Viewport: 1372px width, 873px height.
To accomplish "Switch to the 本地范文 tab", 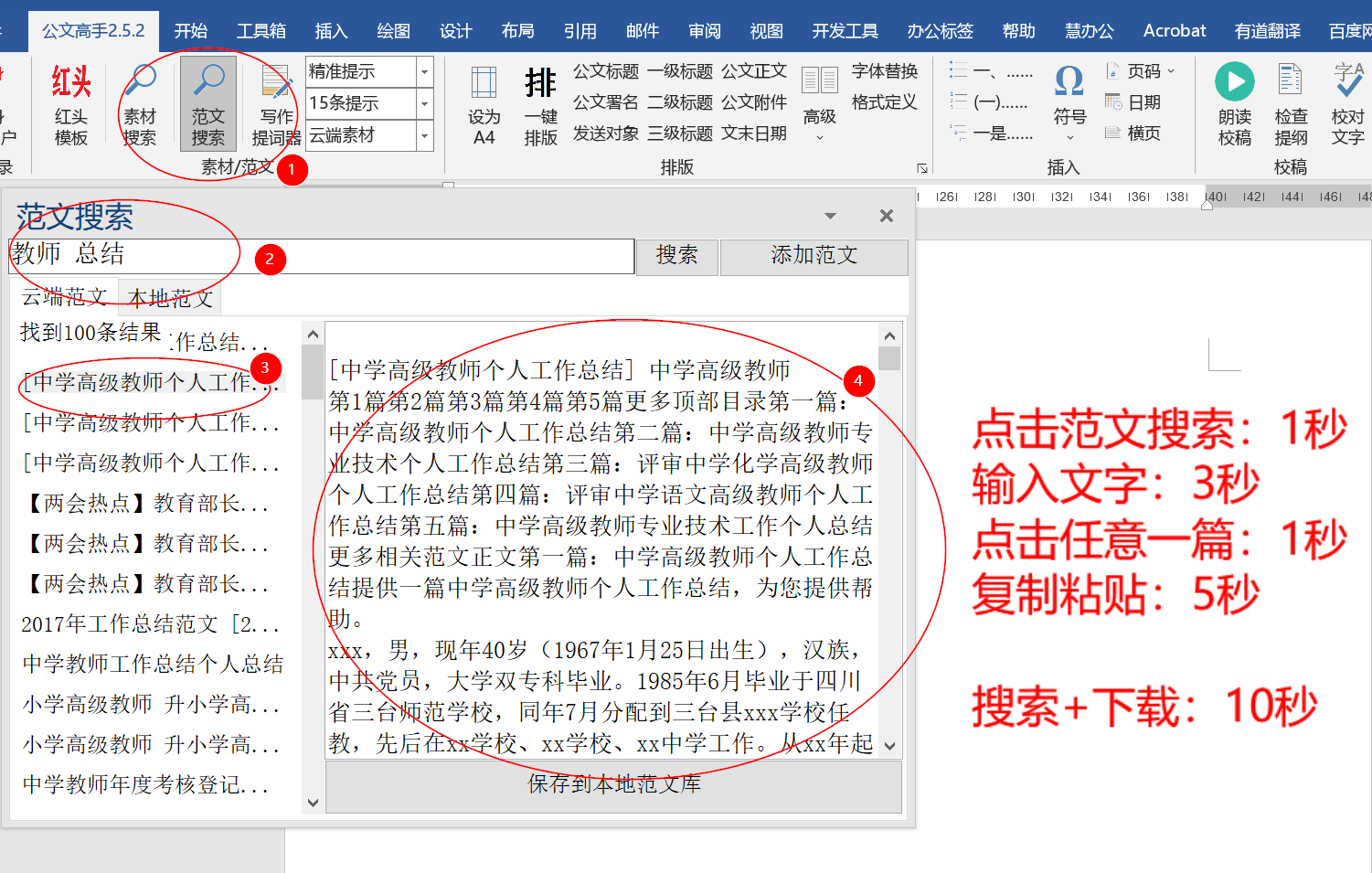I will 170,298.
